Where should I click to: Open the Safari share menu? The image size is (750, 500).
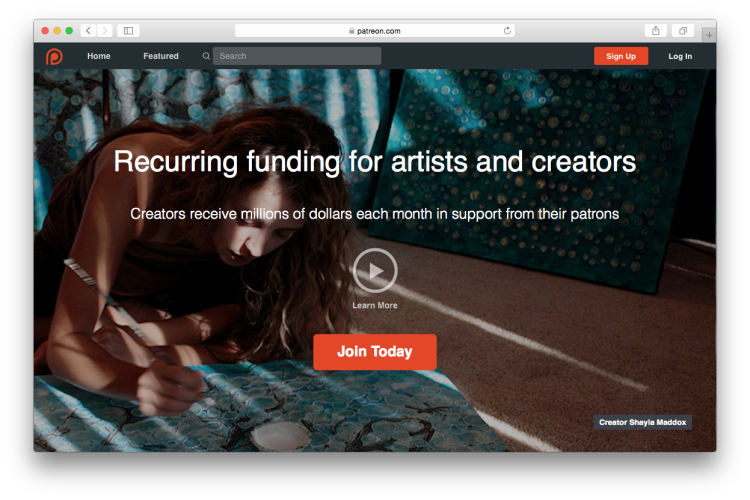pyautogui.click(x=656, y=31)
